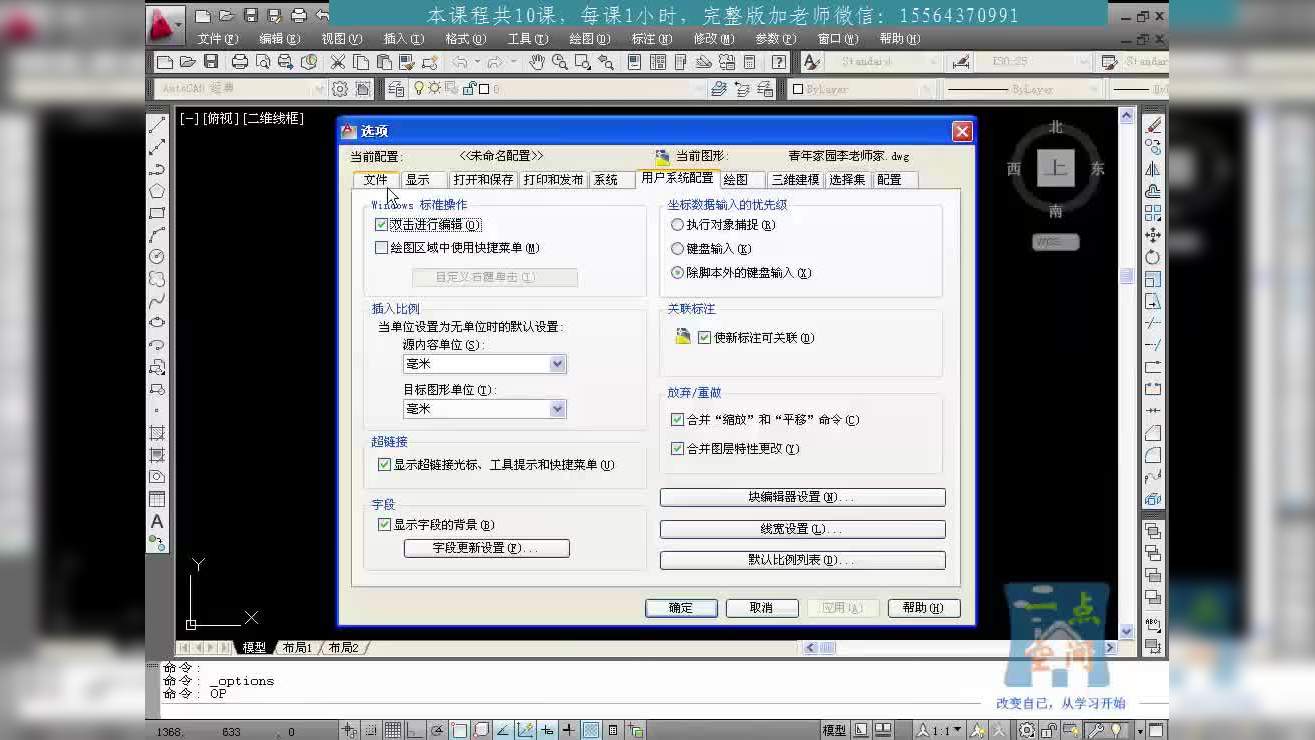1315x740 pixels.
Task: Switch to the 显示 tab in Options
Action: pyautogui.click(x=420, y=179)
